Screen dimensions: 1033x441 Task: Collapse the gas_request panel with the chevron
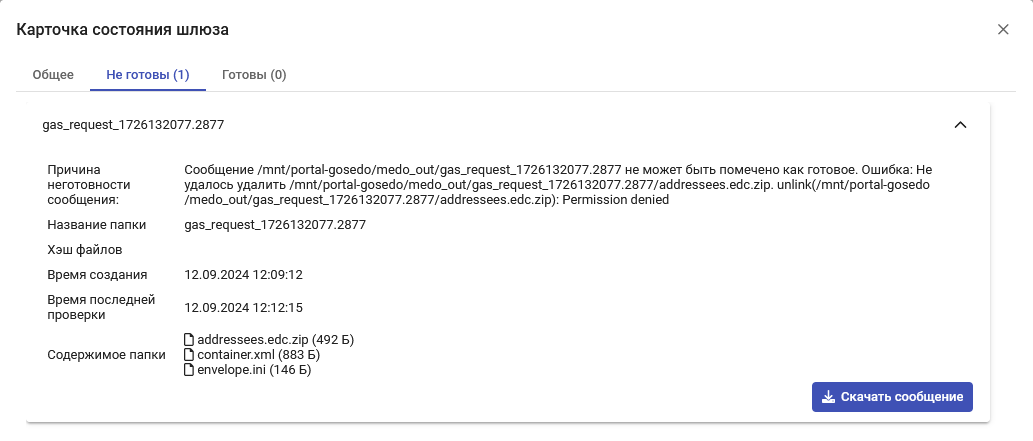pos(961,124)
